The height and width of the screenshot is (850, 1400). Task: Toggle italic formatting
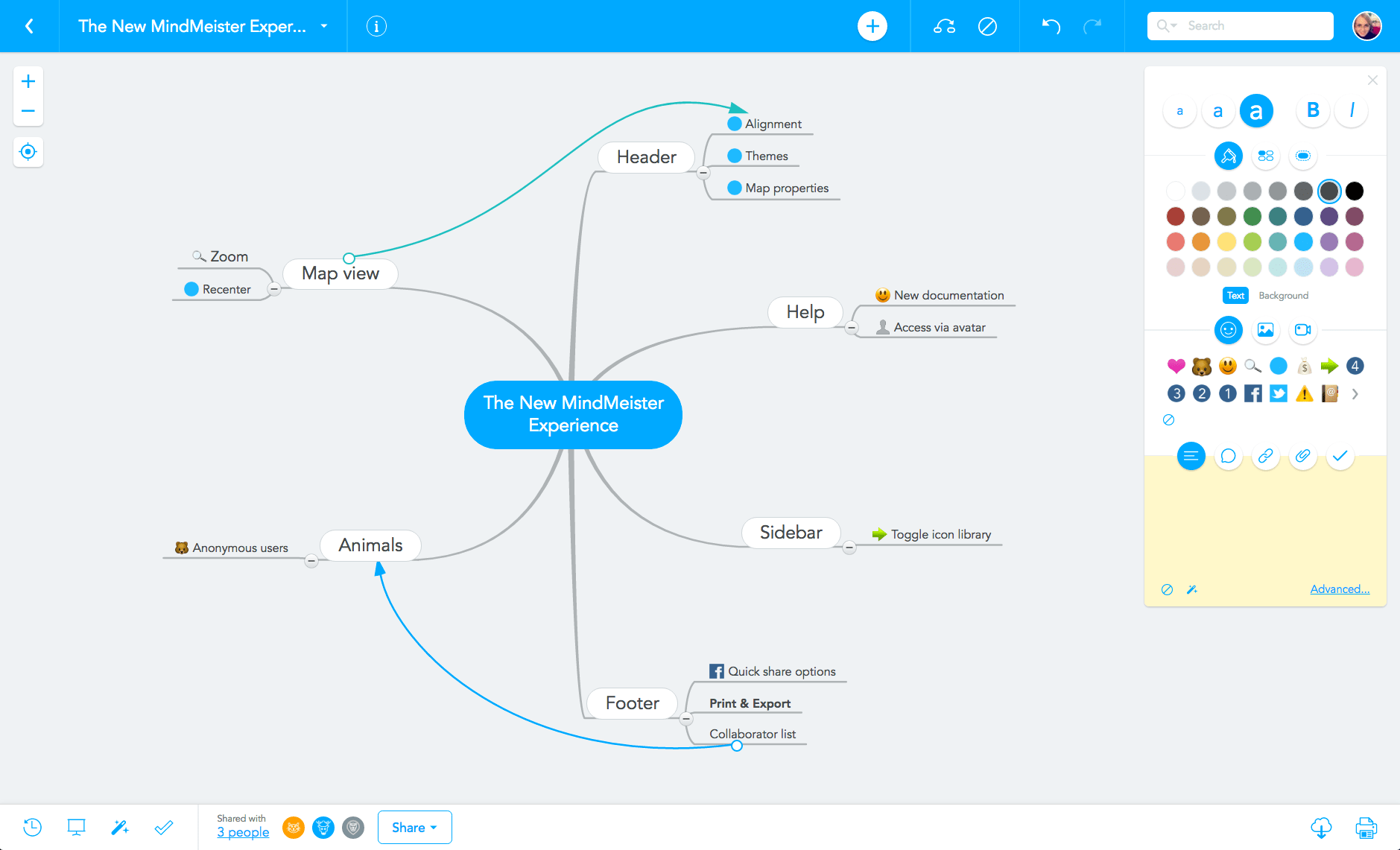[1351, 110]
